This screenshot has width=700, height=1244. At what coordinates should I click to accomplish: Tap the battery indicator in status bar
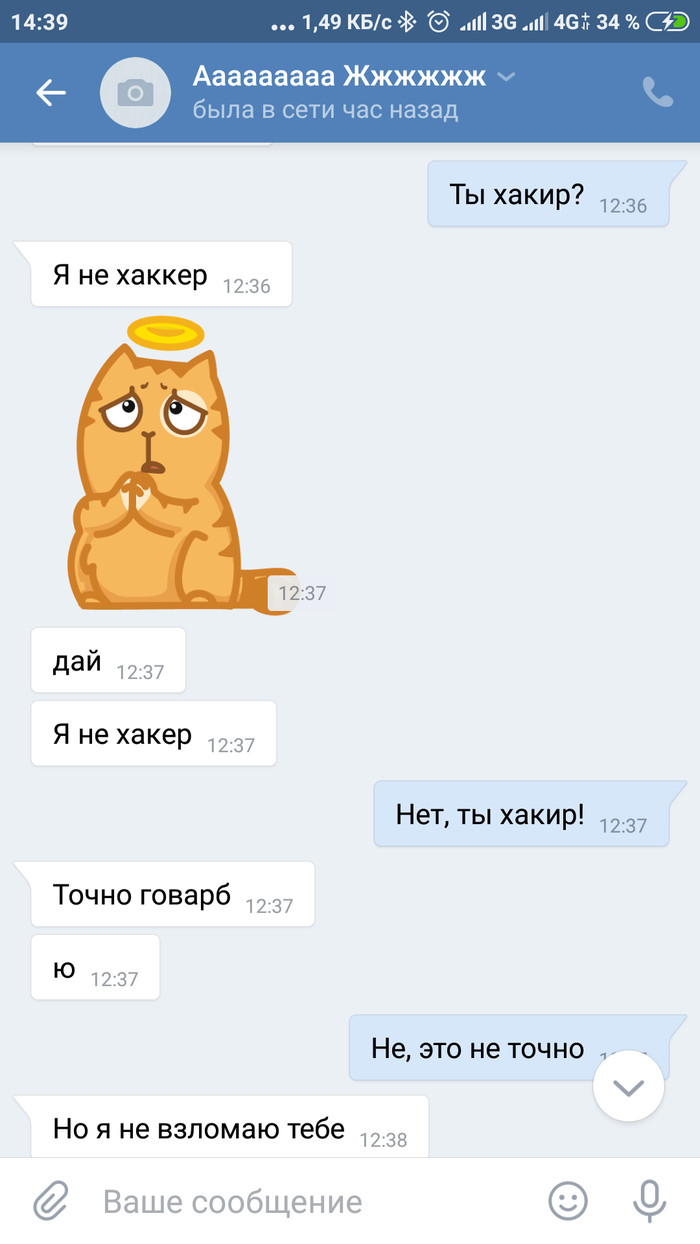click(x=667, y=22)
